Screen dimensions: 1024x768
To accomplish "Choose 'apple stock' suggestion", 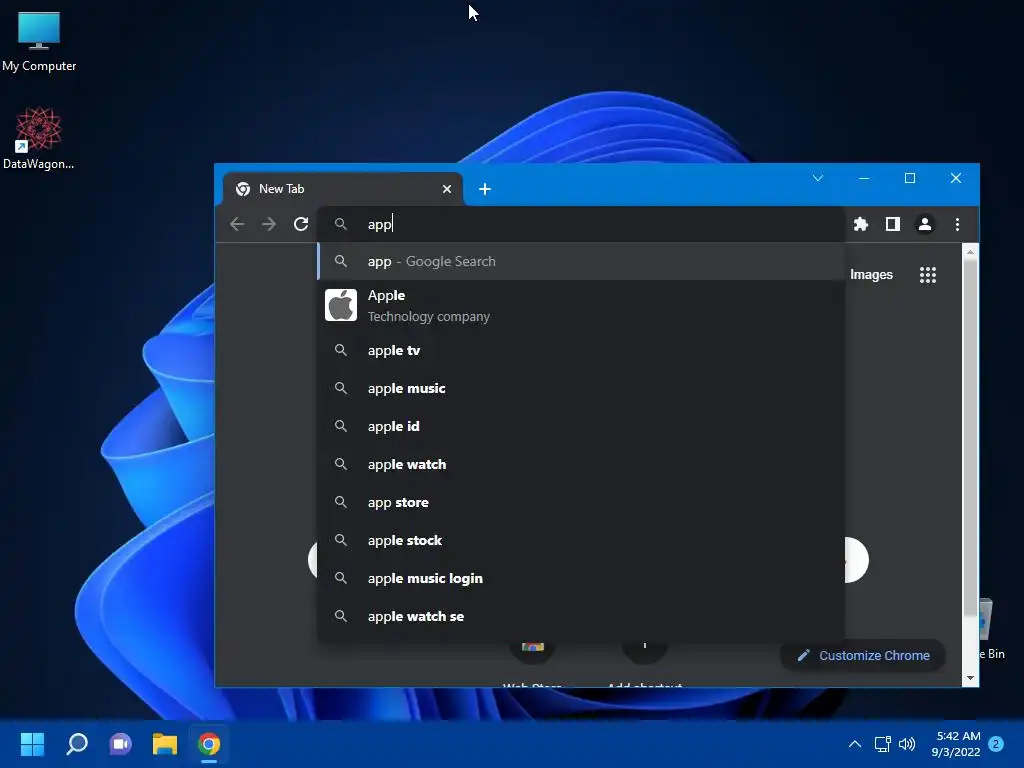I will click(x=581, y=540).
